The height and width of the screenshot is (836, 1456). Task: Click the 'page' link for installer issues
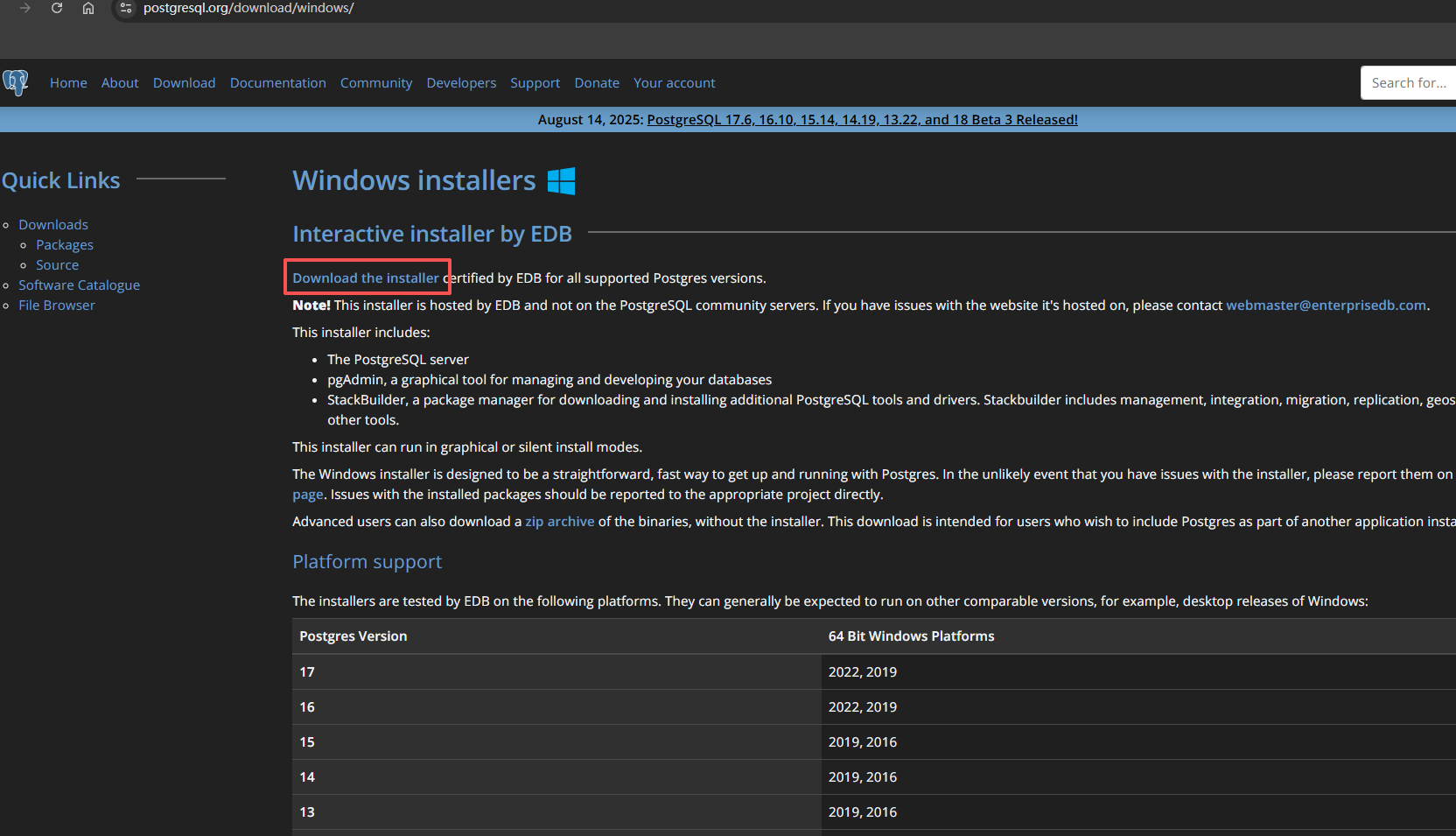pos(308,495)
